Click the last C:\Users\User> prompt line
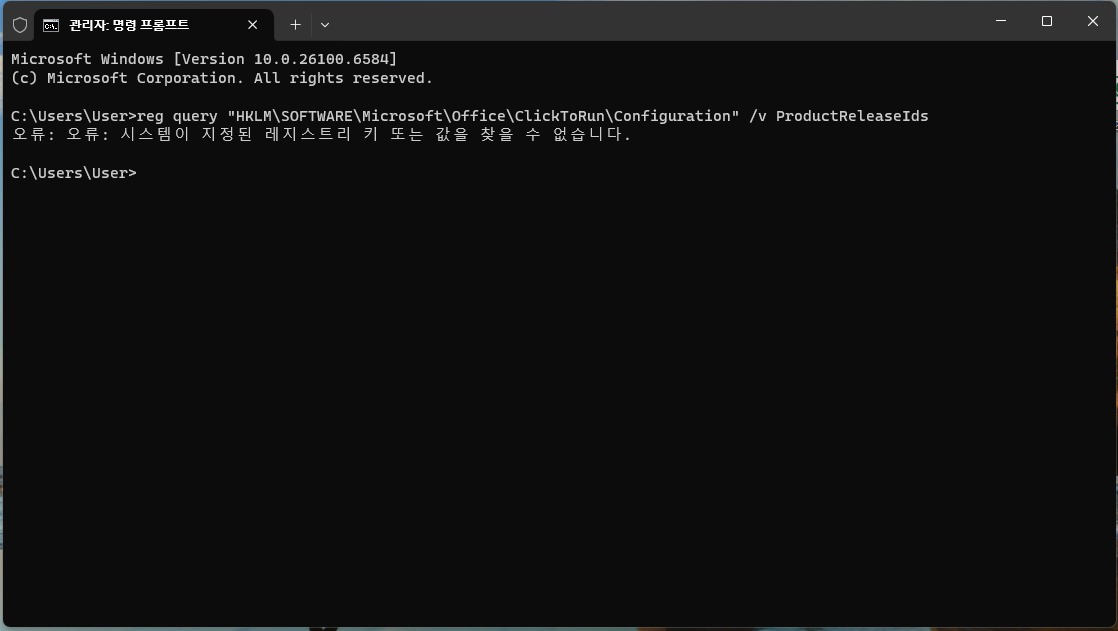Viewport: 1118px width, 631px height. [73, 173]
